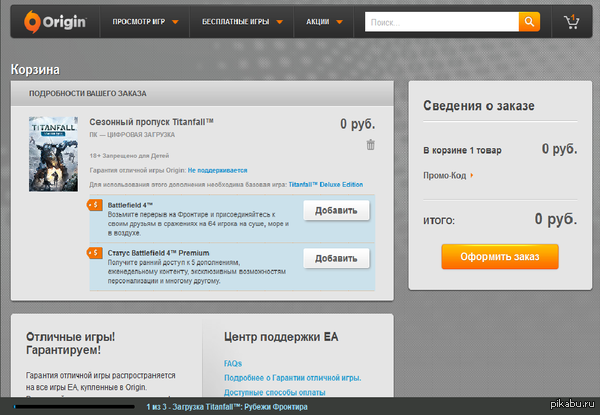Add Battlefield 4 Premium with Добавить button
Viewport: 600px width, 415px height.
click(x=336, y=258)
